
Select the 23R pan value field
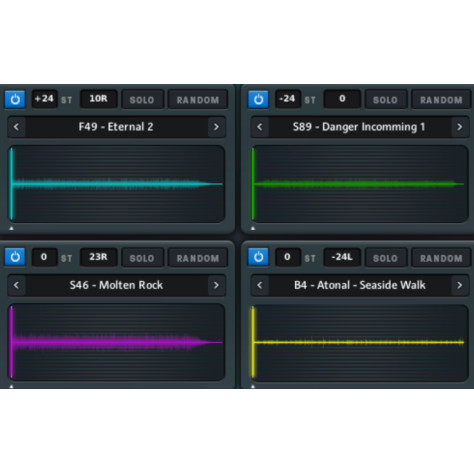99,257
